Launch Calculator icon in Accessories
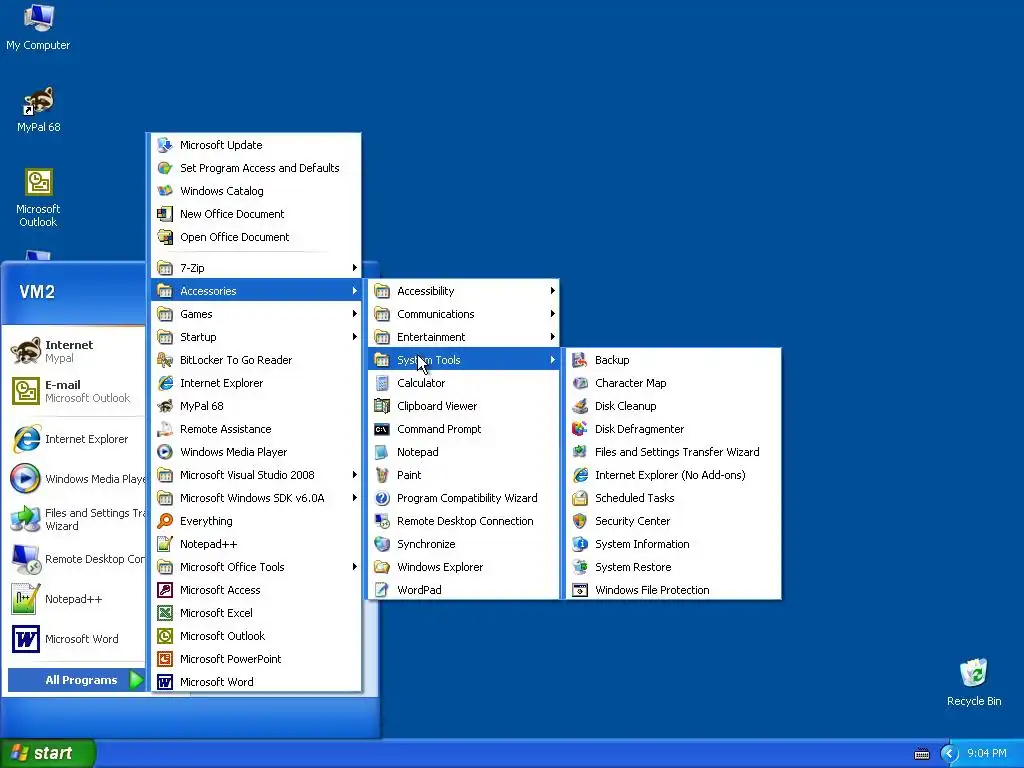The image size is (1024, 768). pyautogui.click(x=382, y=383)
